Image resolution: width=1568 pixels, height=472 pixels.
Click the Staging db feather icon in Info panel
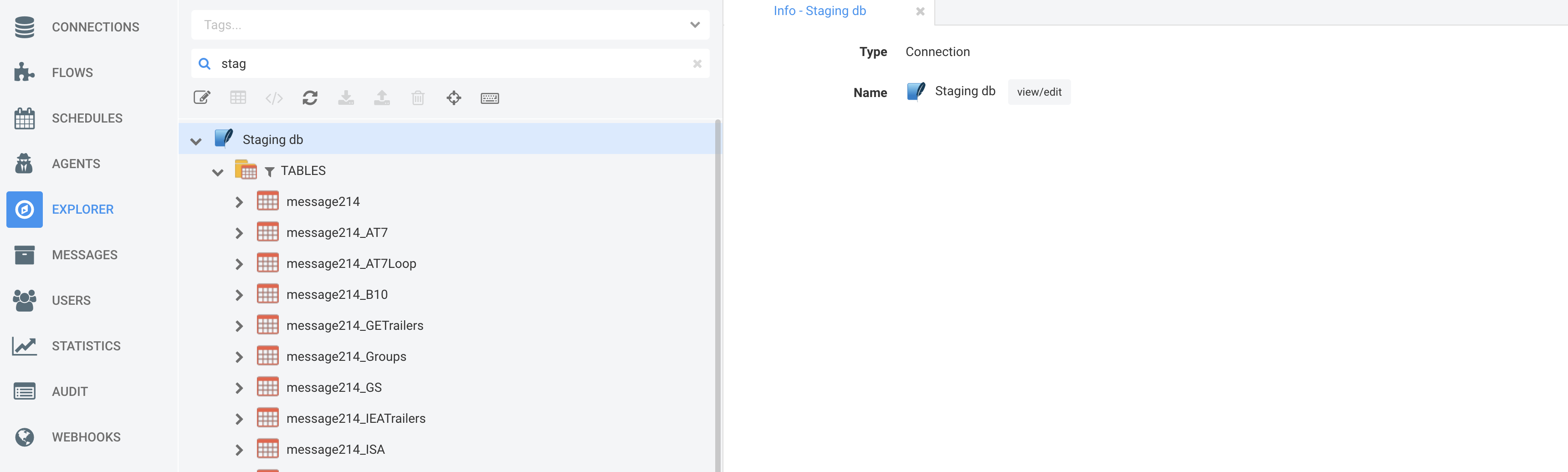coord(916,92)
